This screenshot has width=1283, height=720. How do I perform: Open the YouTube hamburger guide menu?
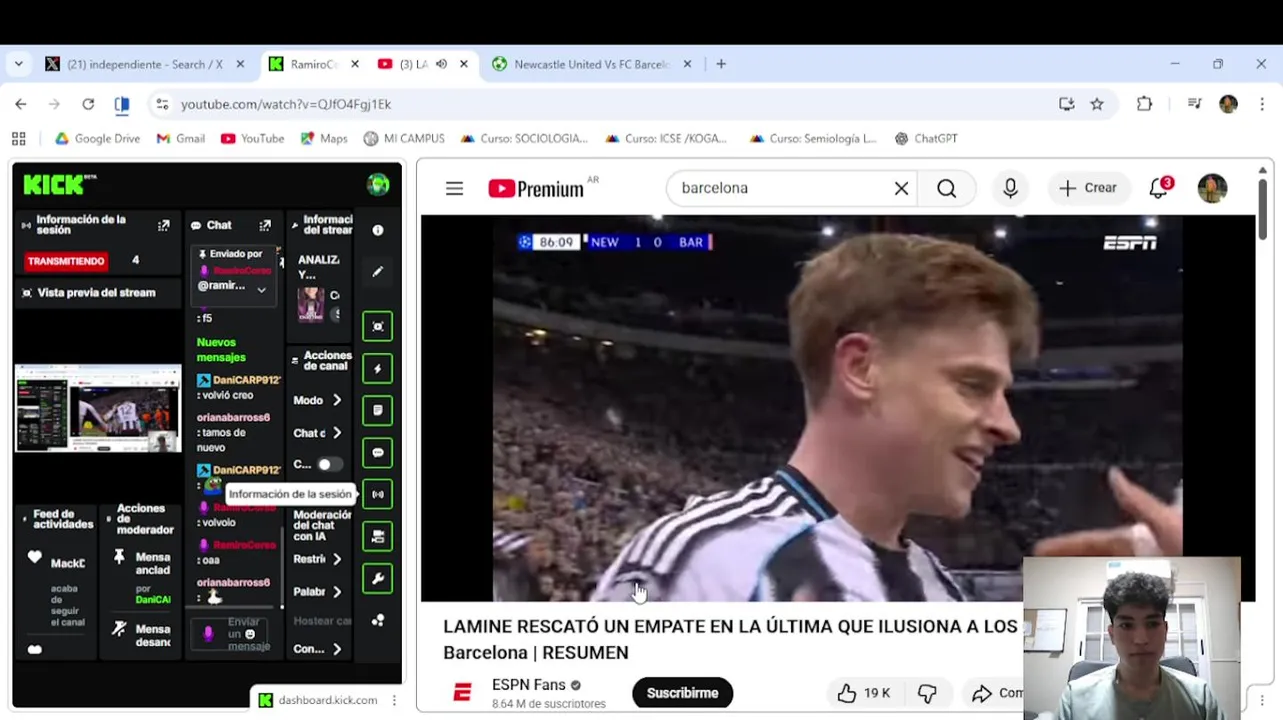click(454, 188)
